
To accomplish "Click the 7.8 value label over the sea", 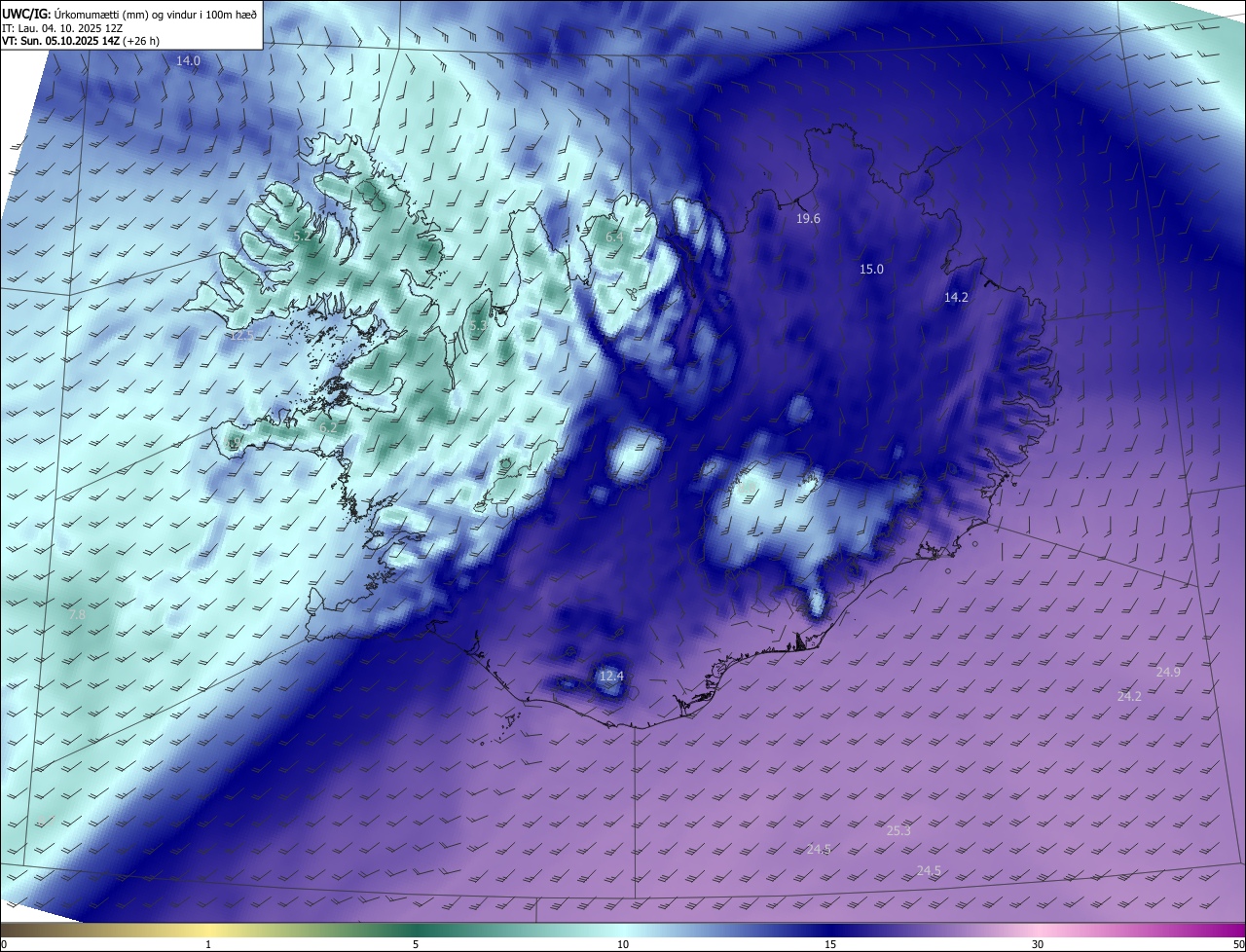I will pos(77,615).
